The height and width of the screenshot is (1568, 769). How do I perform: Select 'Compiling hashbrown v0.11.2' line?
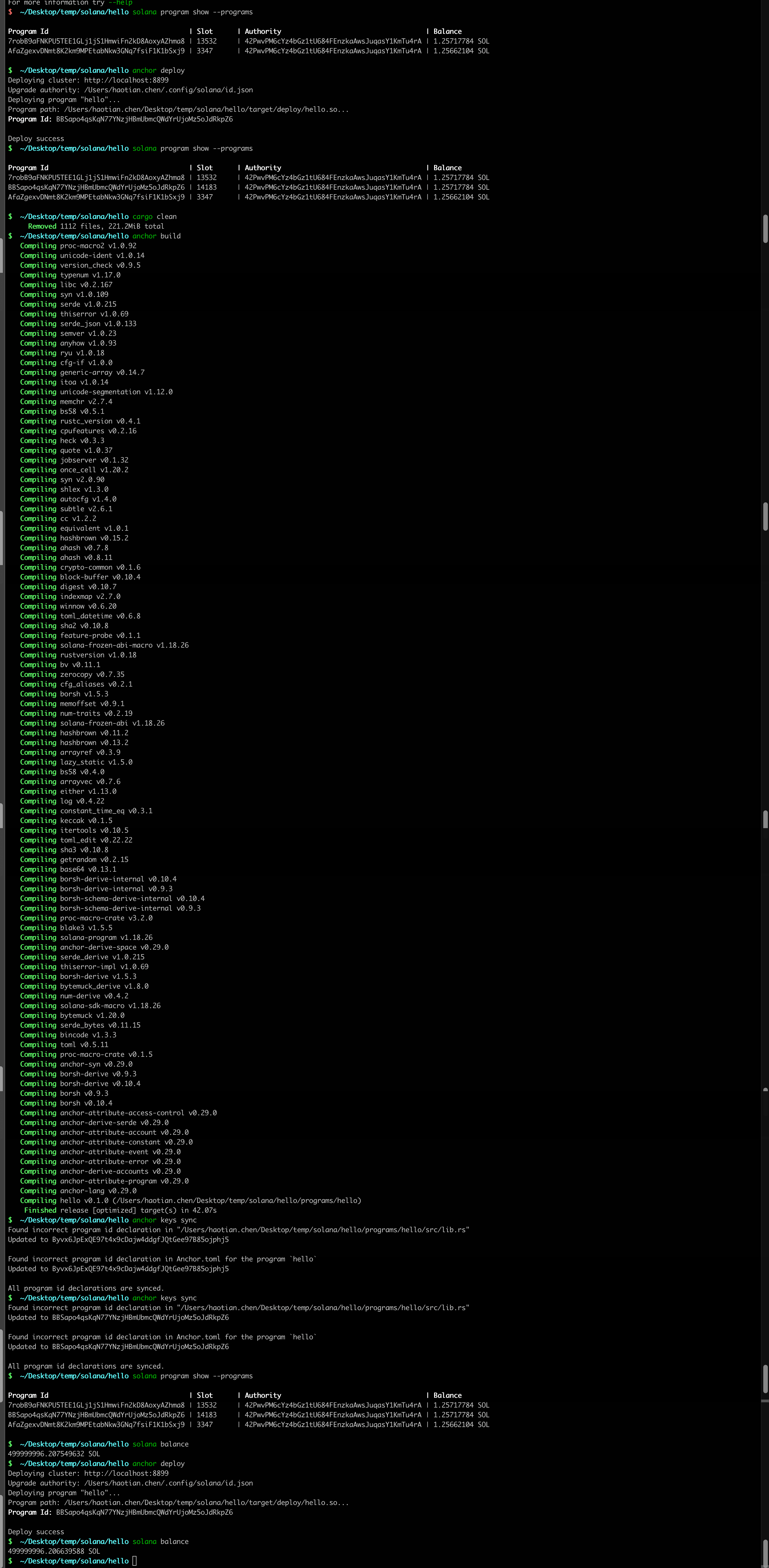pyautogui.click(x=74, y=733)
